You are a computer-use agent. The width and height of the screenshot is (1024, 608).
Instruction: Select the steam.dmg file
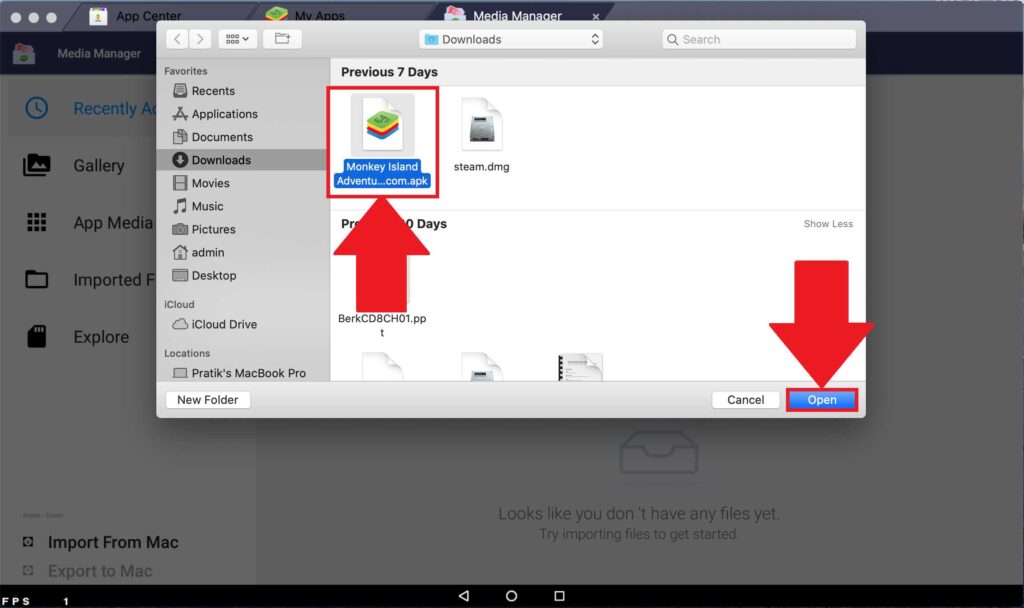pyautogui.click(x=481, y=136)
